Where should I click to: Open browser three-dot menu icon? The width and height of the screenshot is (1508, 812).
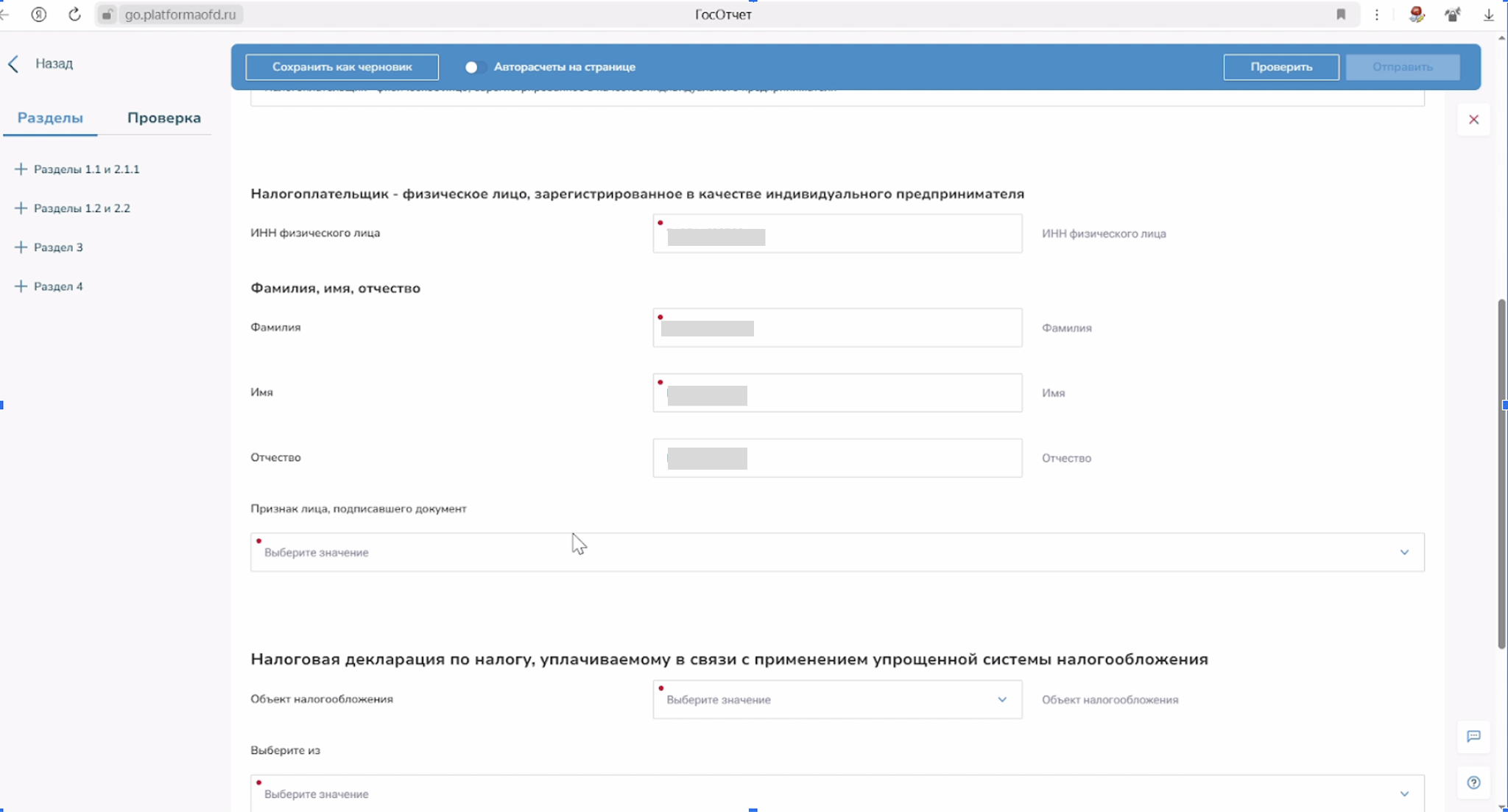click(1377, 14)
